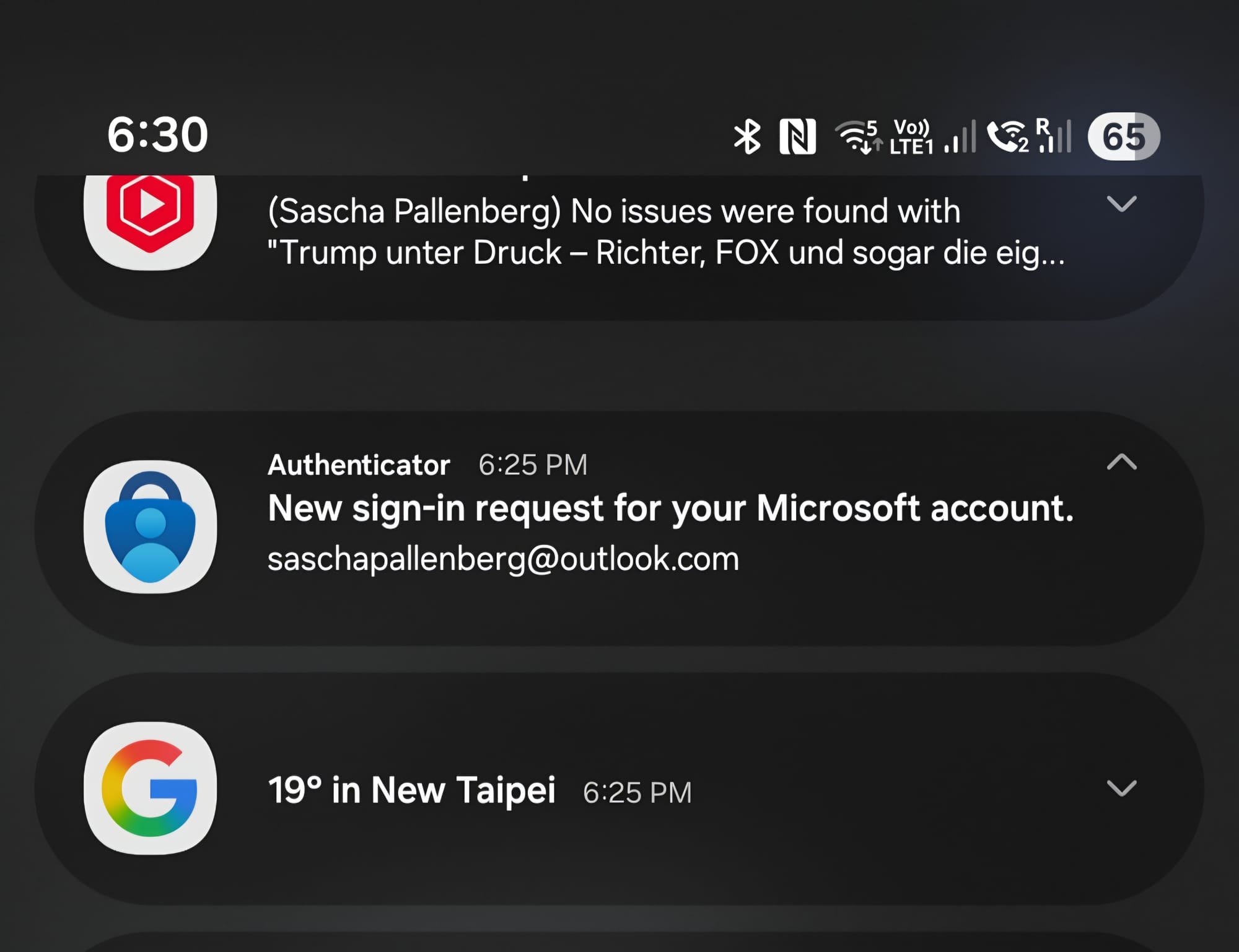Expand the New Taipei weather notification
This screenshot has width=1239, height=952.
coord(1121,788)
